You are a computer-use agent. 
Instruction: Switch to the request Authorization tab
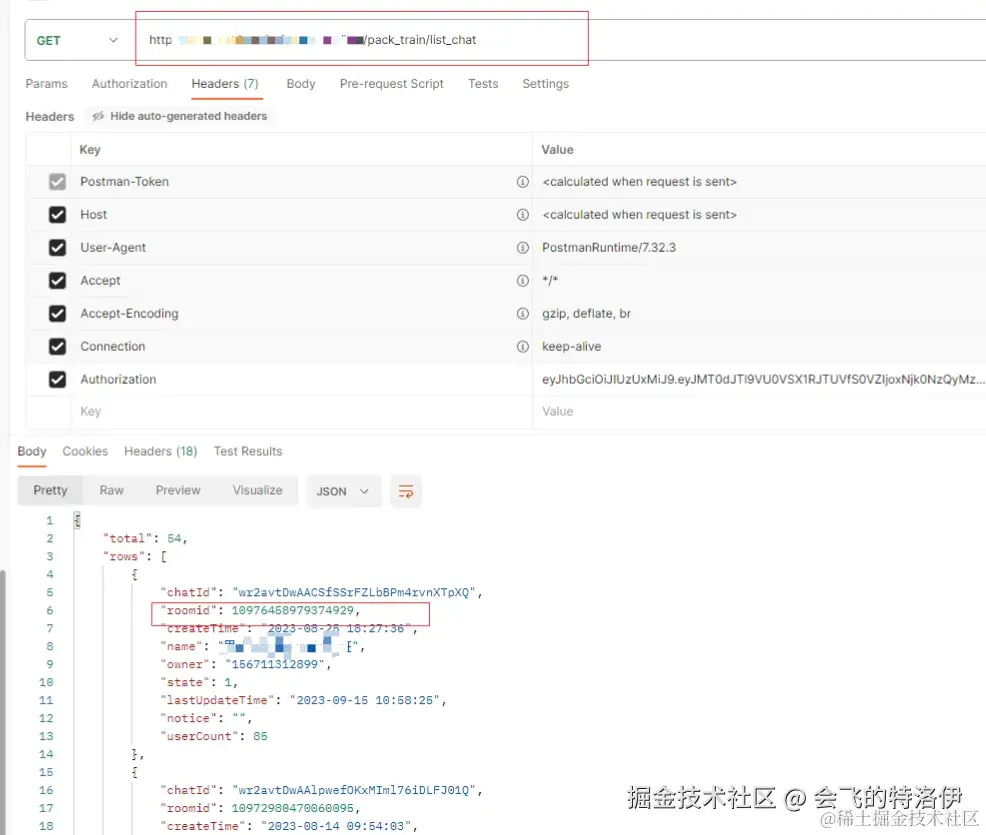click(x=130, y=84)
